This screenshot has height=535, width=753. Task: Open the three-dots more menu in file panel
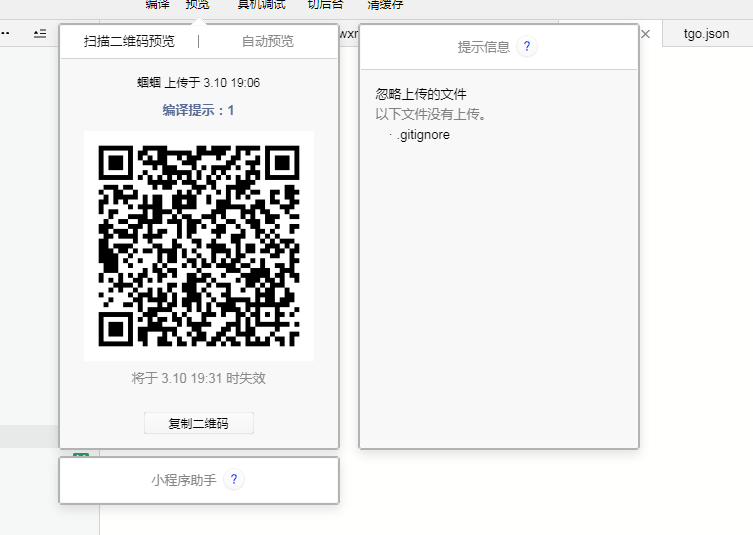click(5, 34)
